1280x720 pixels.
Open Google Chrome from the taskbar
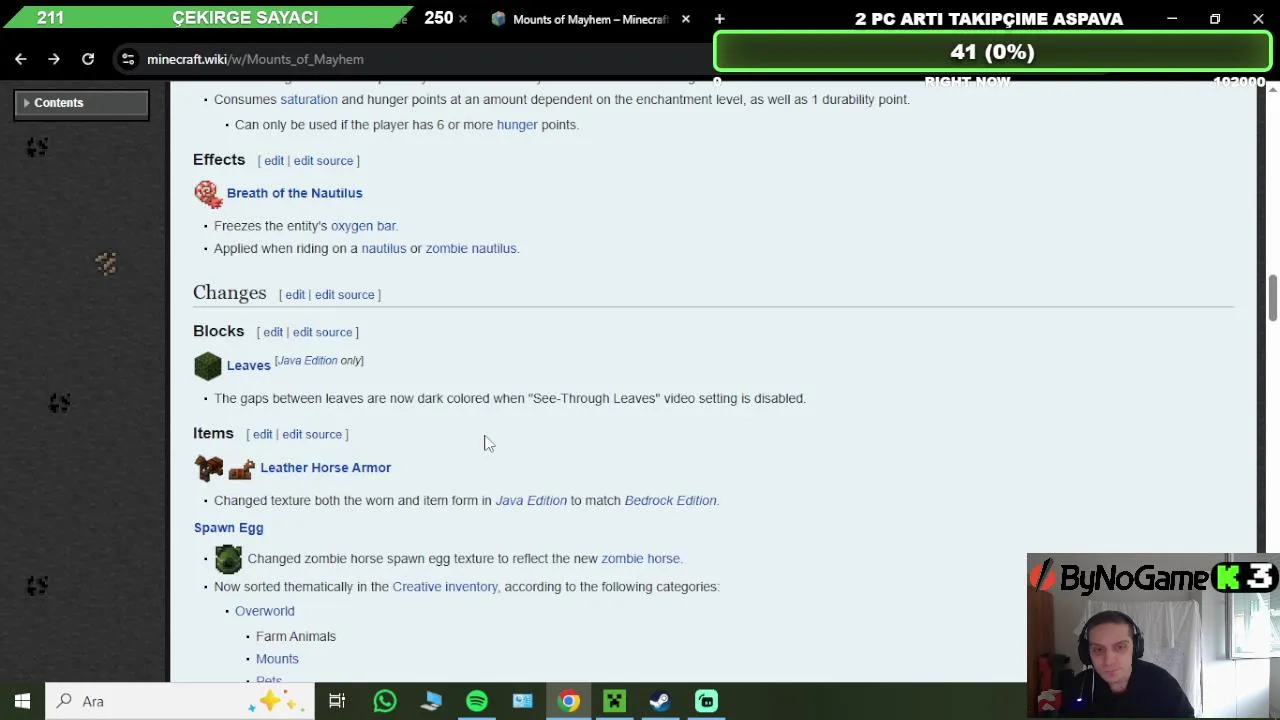pyautogui.click(x=569, y=701)
